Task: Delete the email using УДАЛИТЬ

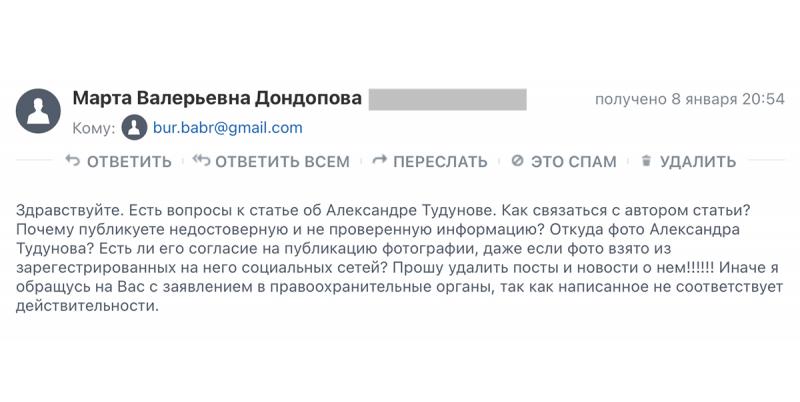Action: pos(698,161)
